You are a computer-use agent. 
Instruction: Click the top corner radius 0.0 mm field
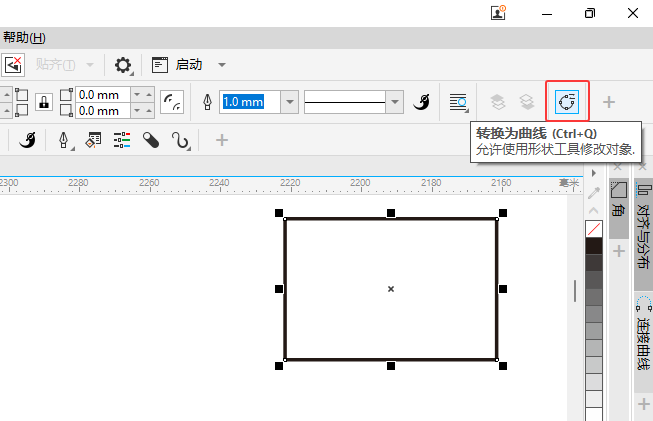[x=103, y=95]
